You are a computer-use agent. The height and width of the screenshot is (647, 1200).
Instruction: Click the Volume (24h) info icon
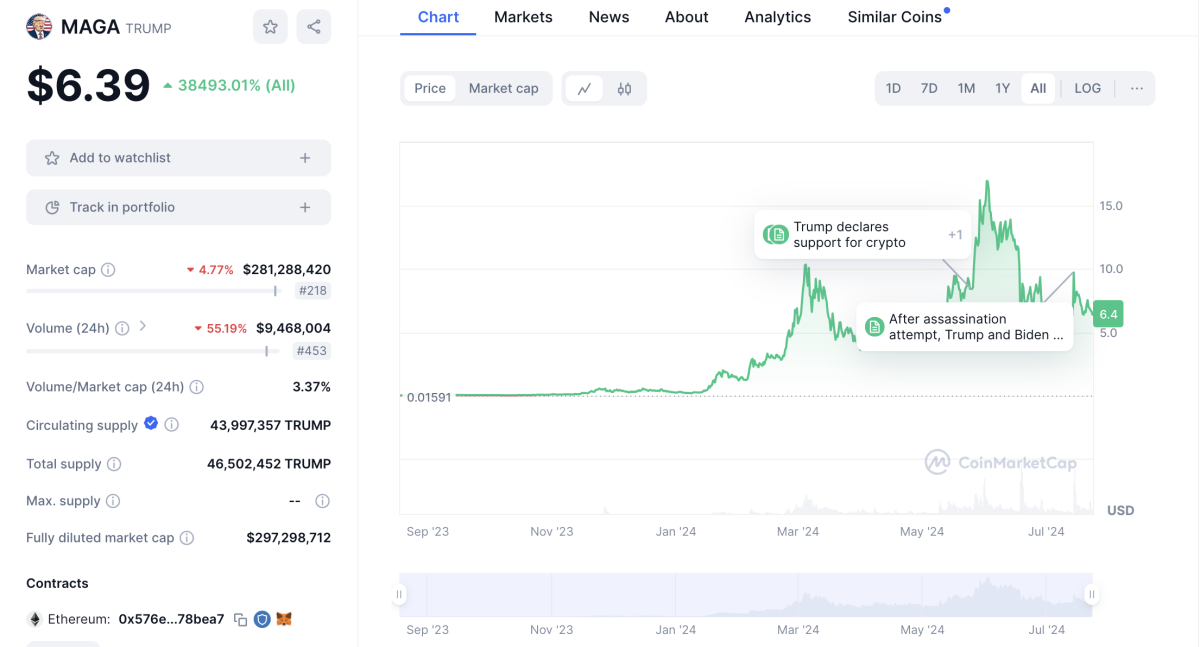coord(122,328)
